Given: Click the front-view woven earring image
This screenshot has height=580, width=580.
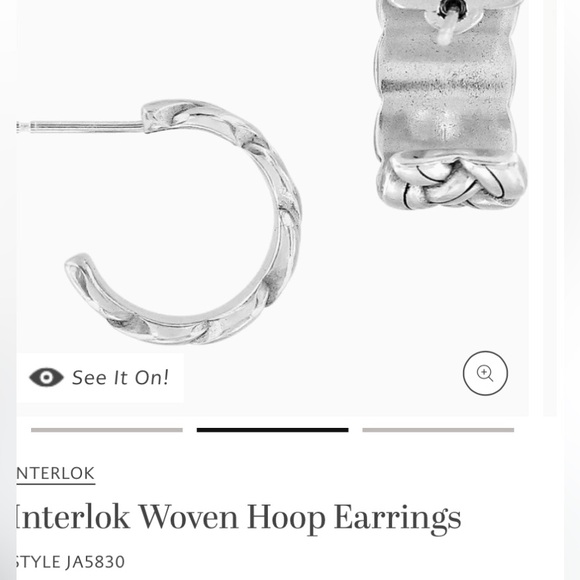Looking at the screenshot, I should click(x=451, y=105).
